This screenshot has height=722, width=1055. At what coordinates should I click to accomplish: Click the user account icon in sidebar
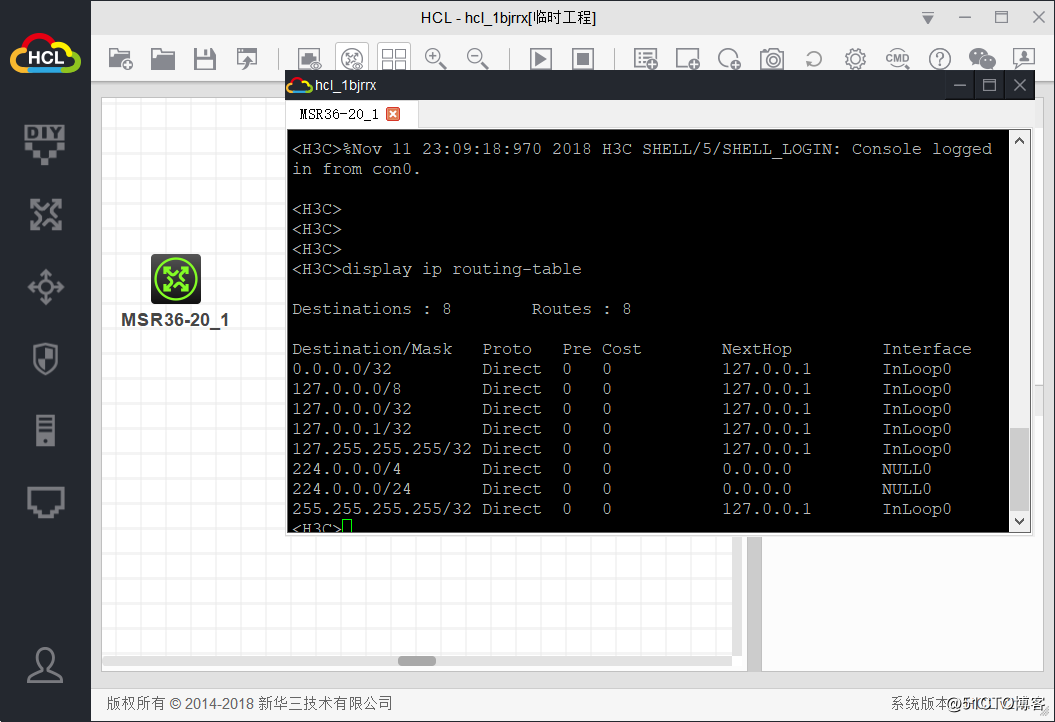click(x=45, y=665)
